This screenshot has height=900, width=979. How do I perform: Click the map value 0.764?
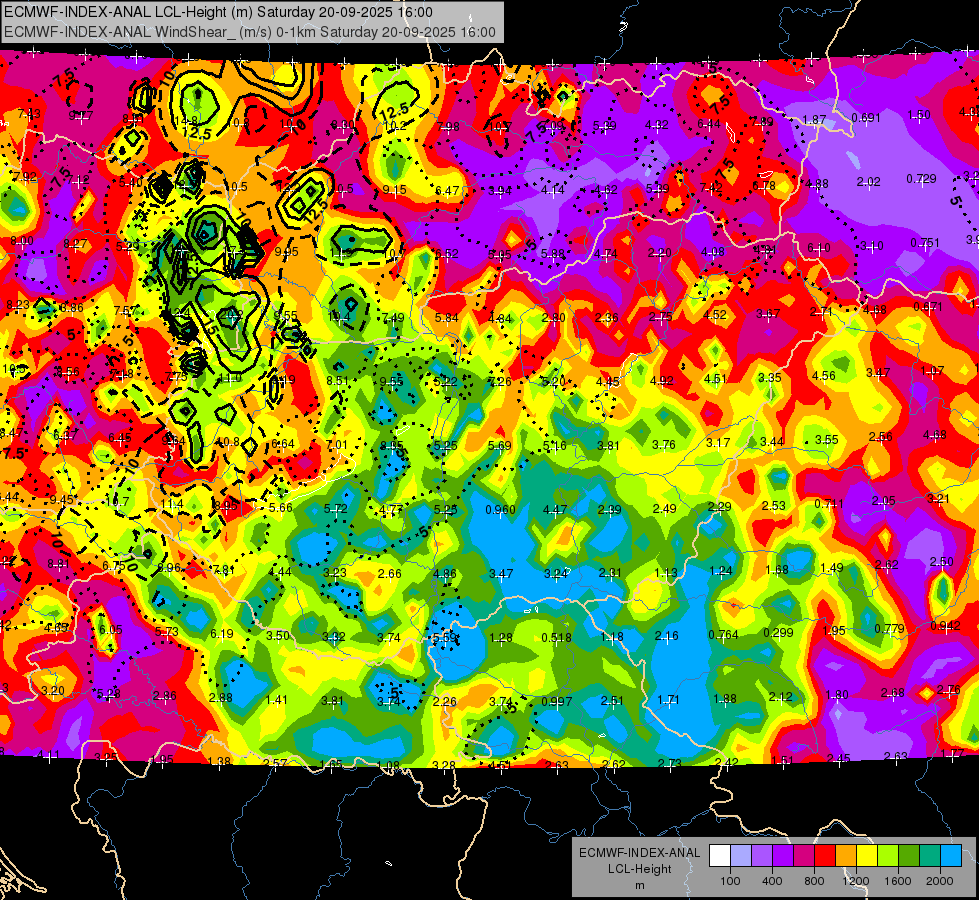pyautogui.click(x=724, y=635)
